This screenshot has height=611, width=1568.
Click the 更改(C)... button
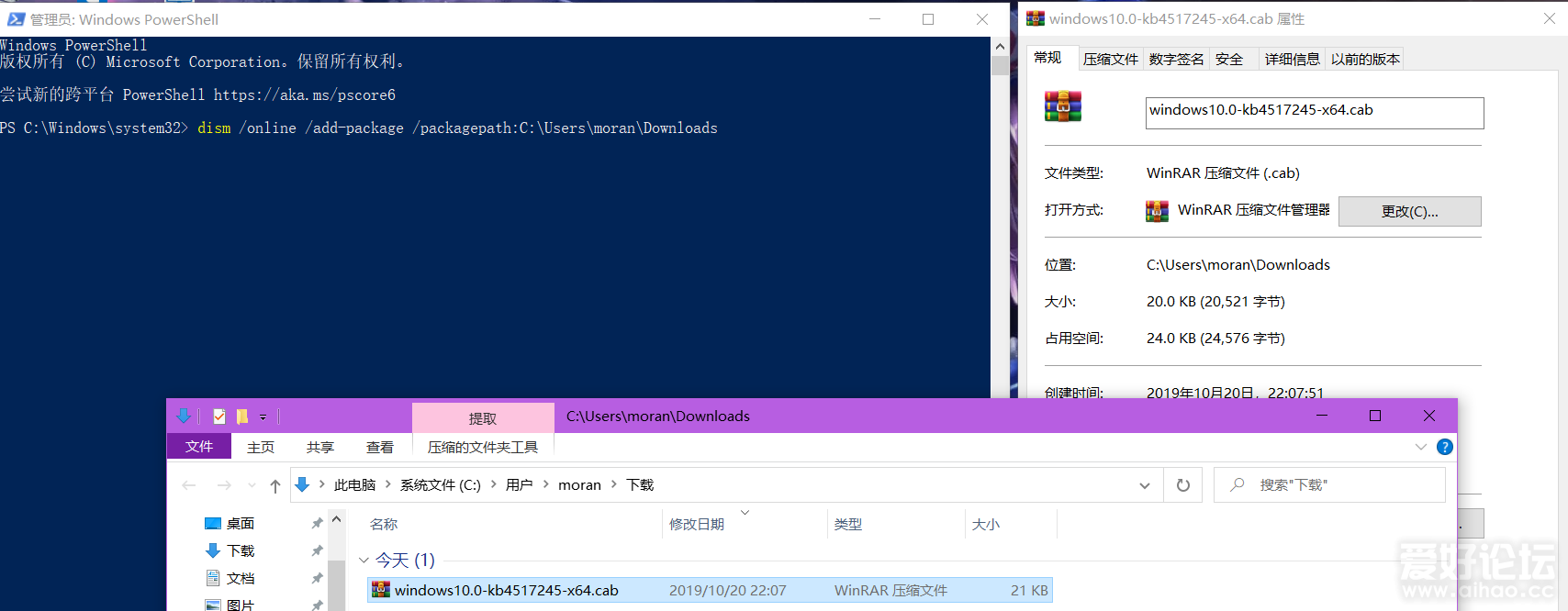[1410, 211]
